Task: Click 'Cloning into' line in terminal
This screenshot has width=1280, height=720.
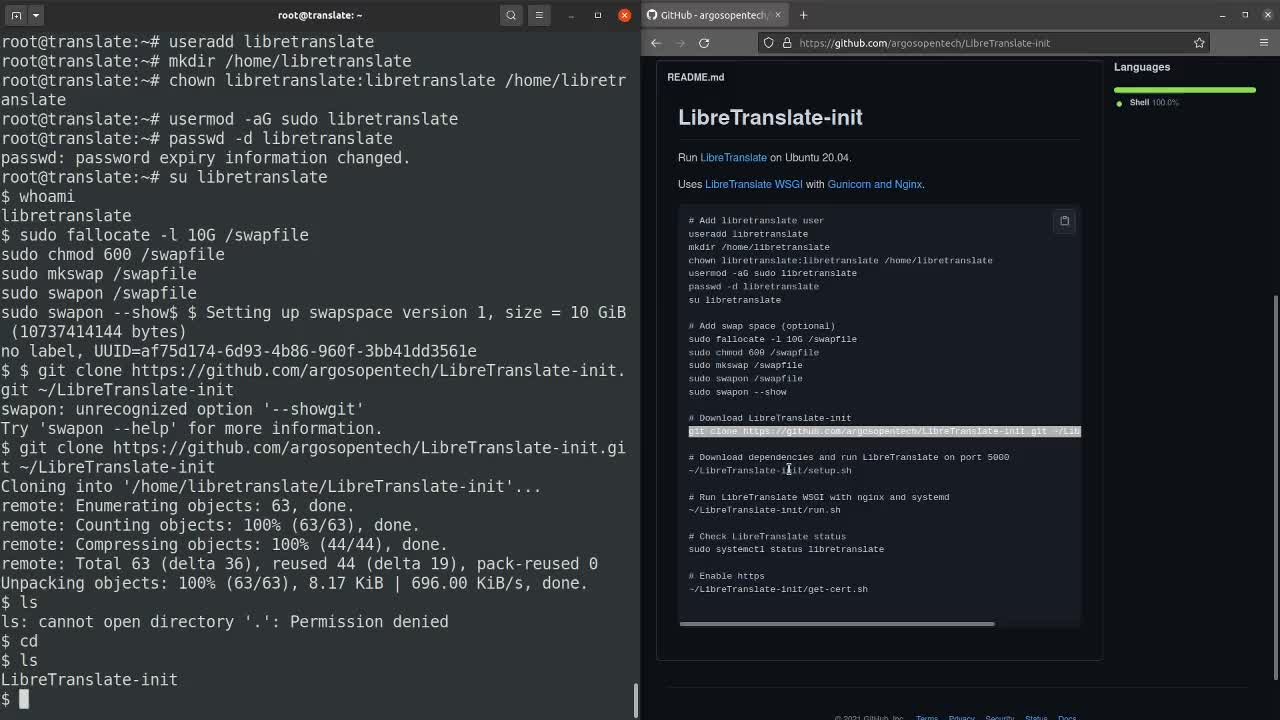Action: [x=270, y=487]
